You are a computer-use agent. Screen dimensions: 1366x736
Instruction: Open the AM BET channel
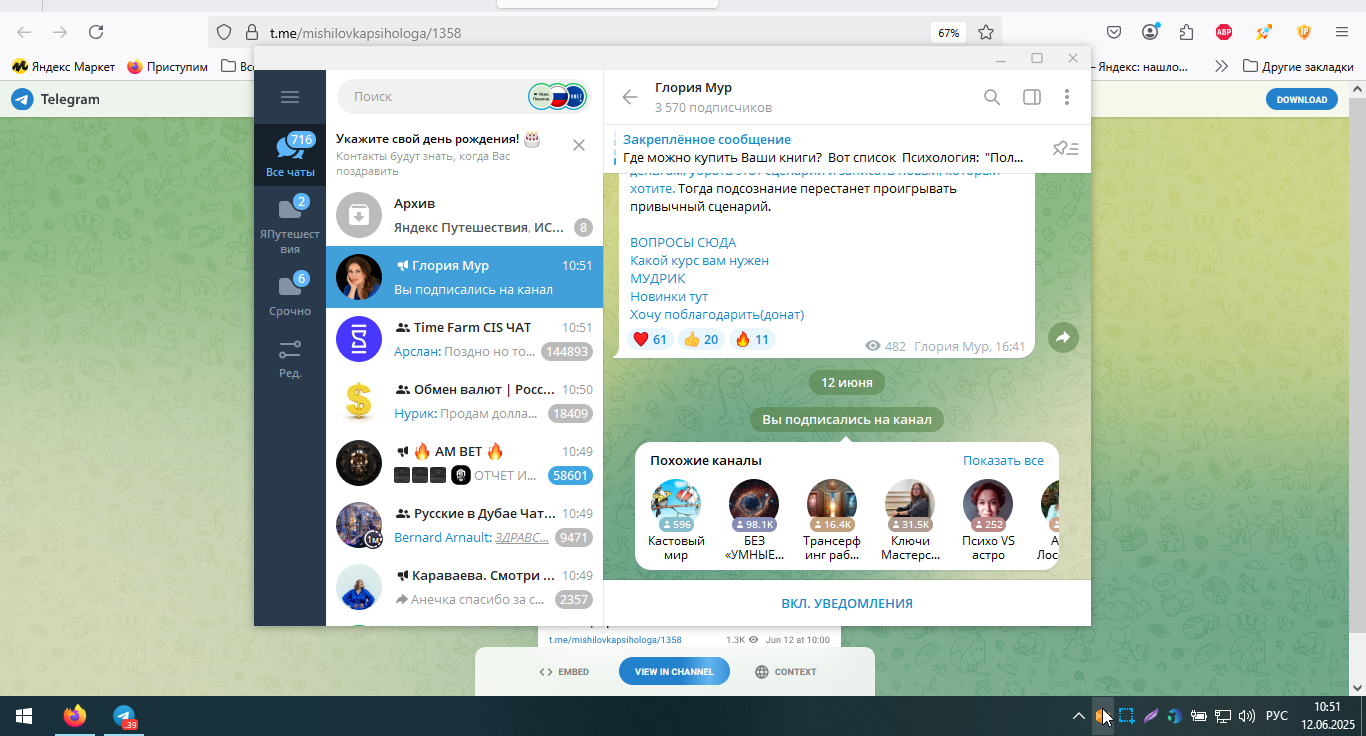[x=465, y=463]
